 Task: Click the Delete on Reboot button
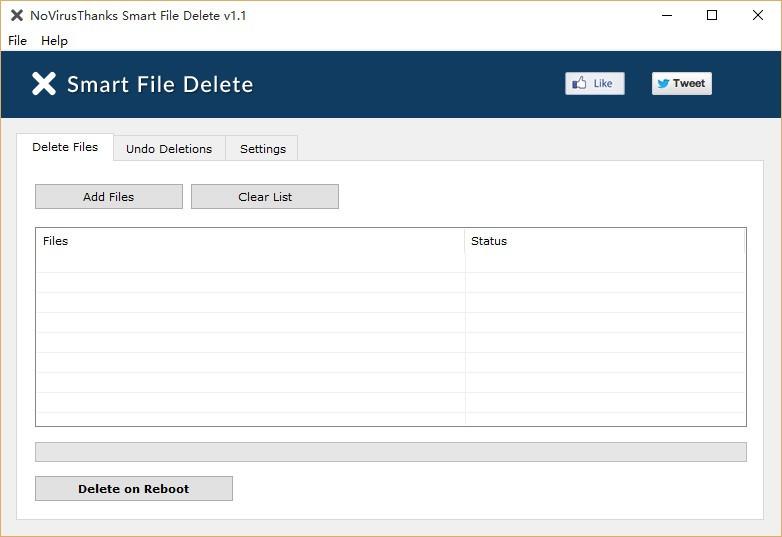134,489
